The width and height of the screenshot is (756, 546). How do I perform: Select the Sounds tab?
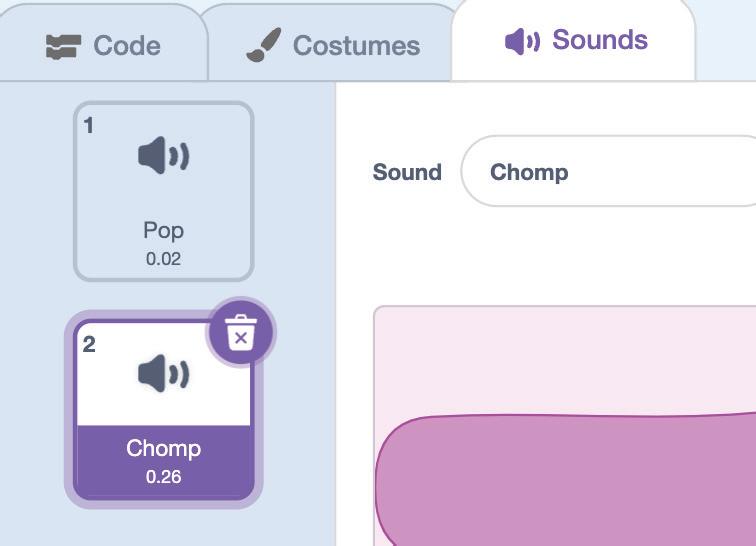point(575,41)
